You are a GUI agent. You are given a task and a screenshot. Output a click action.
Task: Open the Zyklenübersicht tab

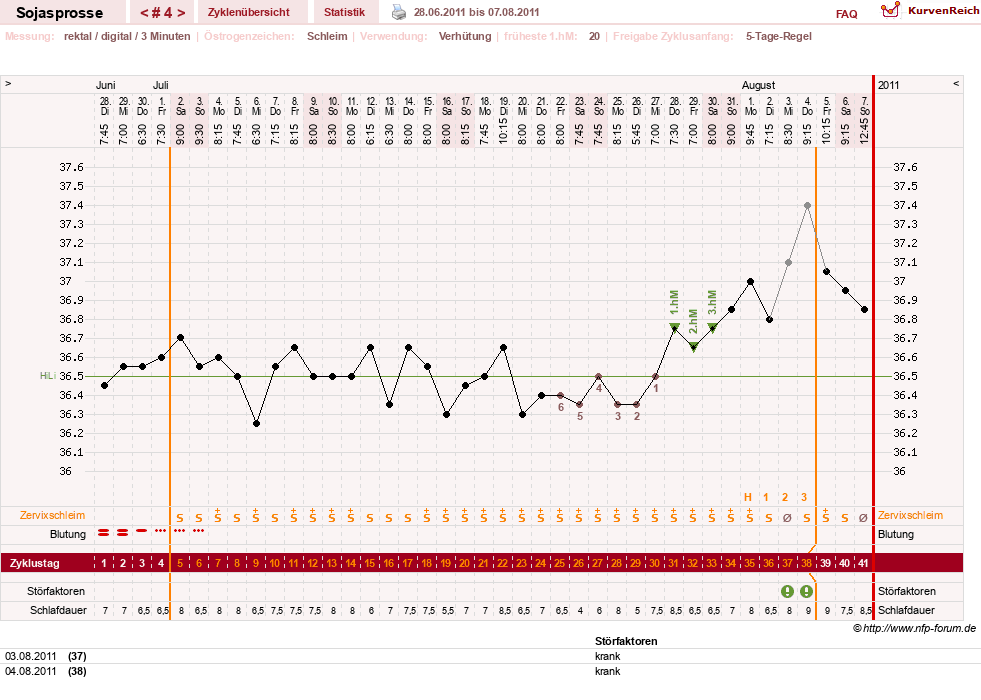pos(249,13)
